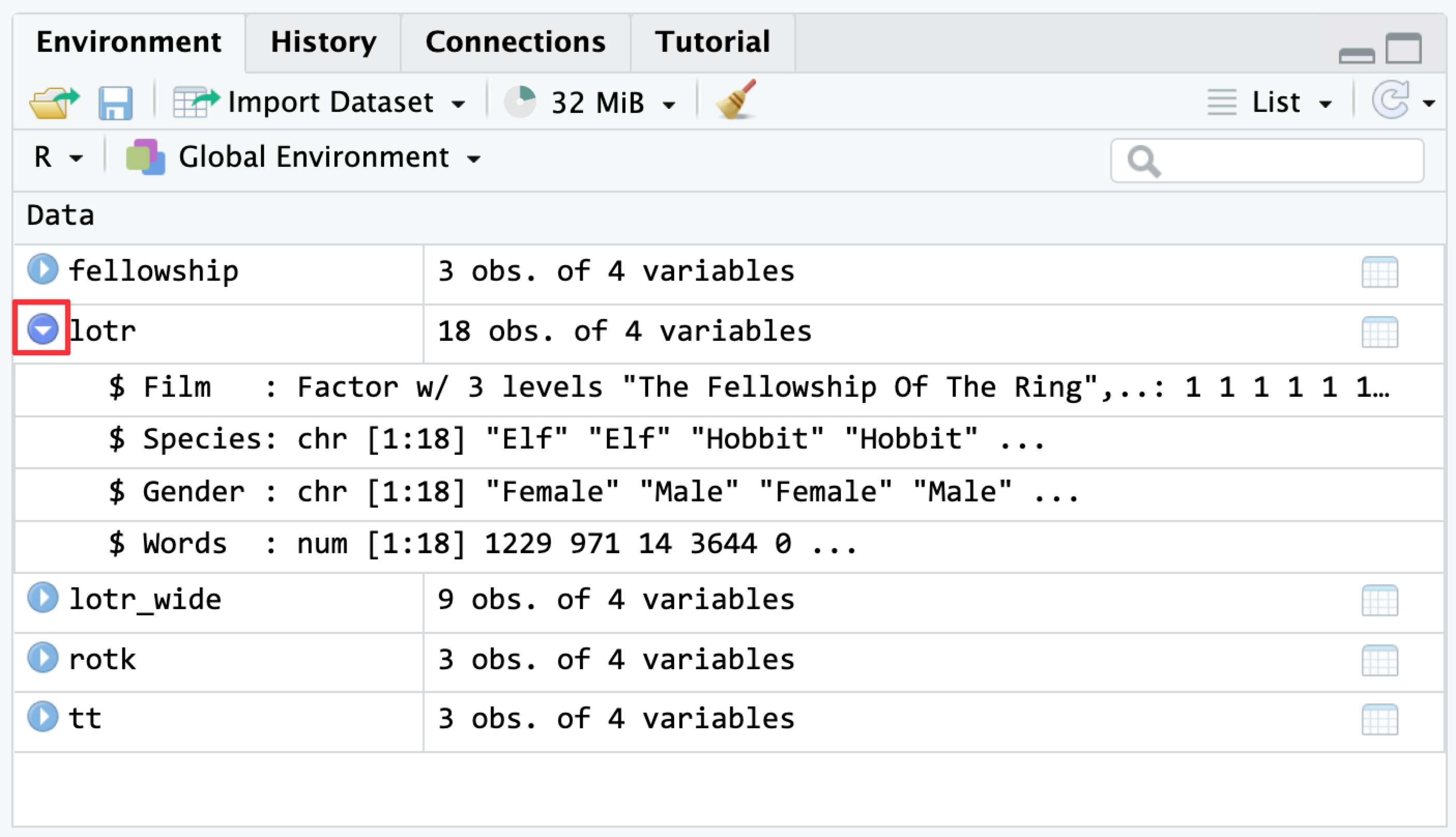Switch to the Connections tab
1456x837 pixels.
(515, 42)
